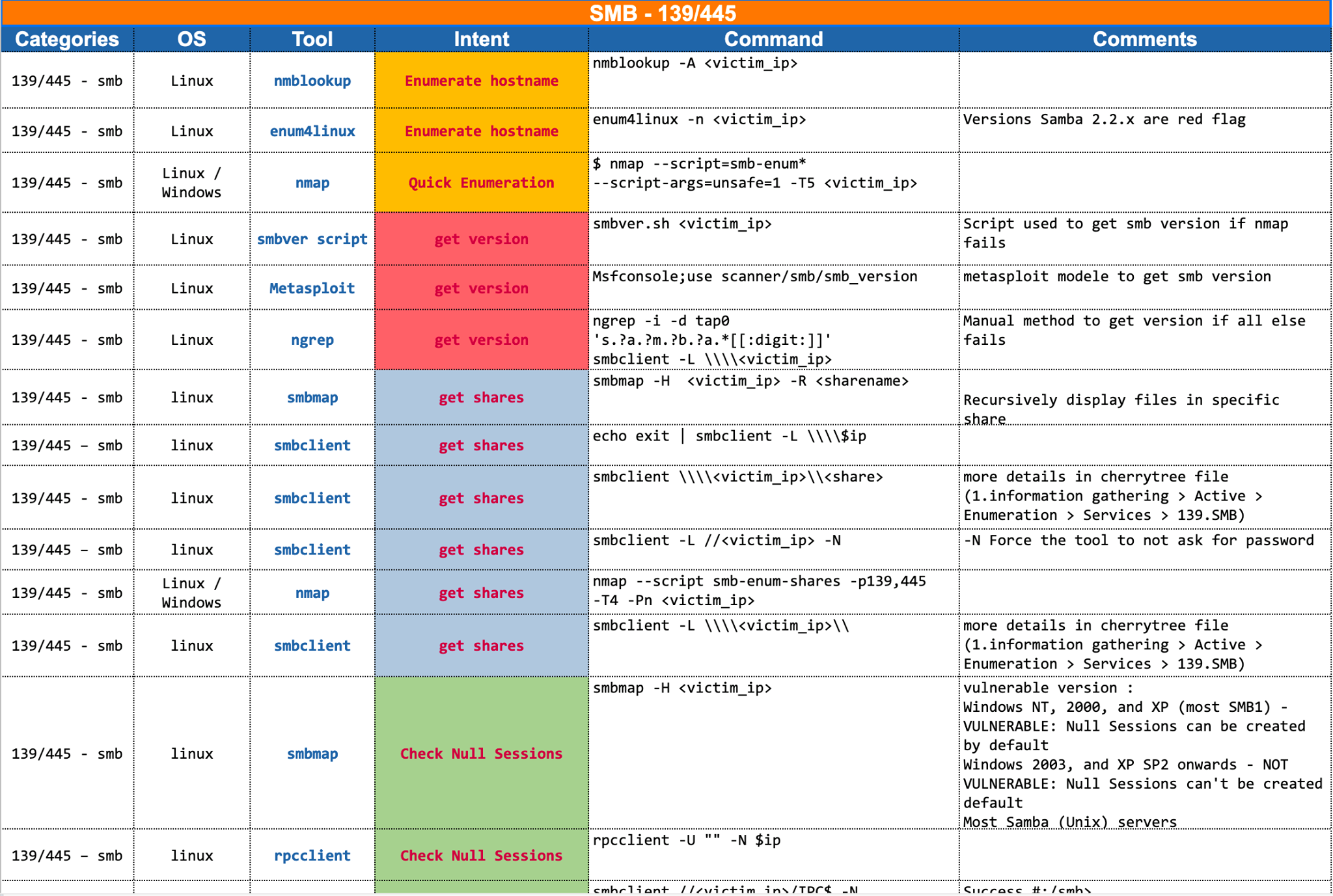Viewport: 1333px width, 896px height.
Task: Click the "smbclient" tool cell in the "echo exit" row
Action: pos(312,445)
